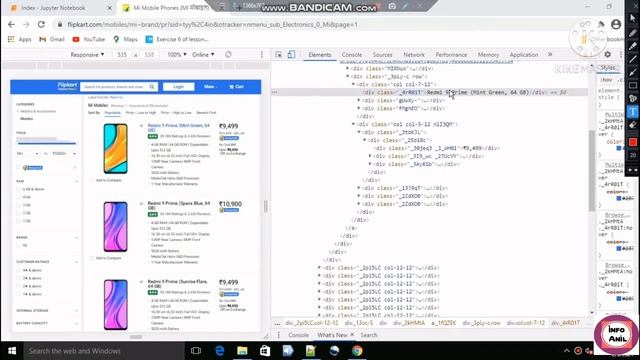Open Chrome from the taskbar
This screenshot has width=640, height=360.
tap(357, 351)
